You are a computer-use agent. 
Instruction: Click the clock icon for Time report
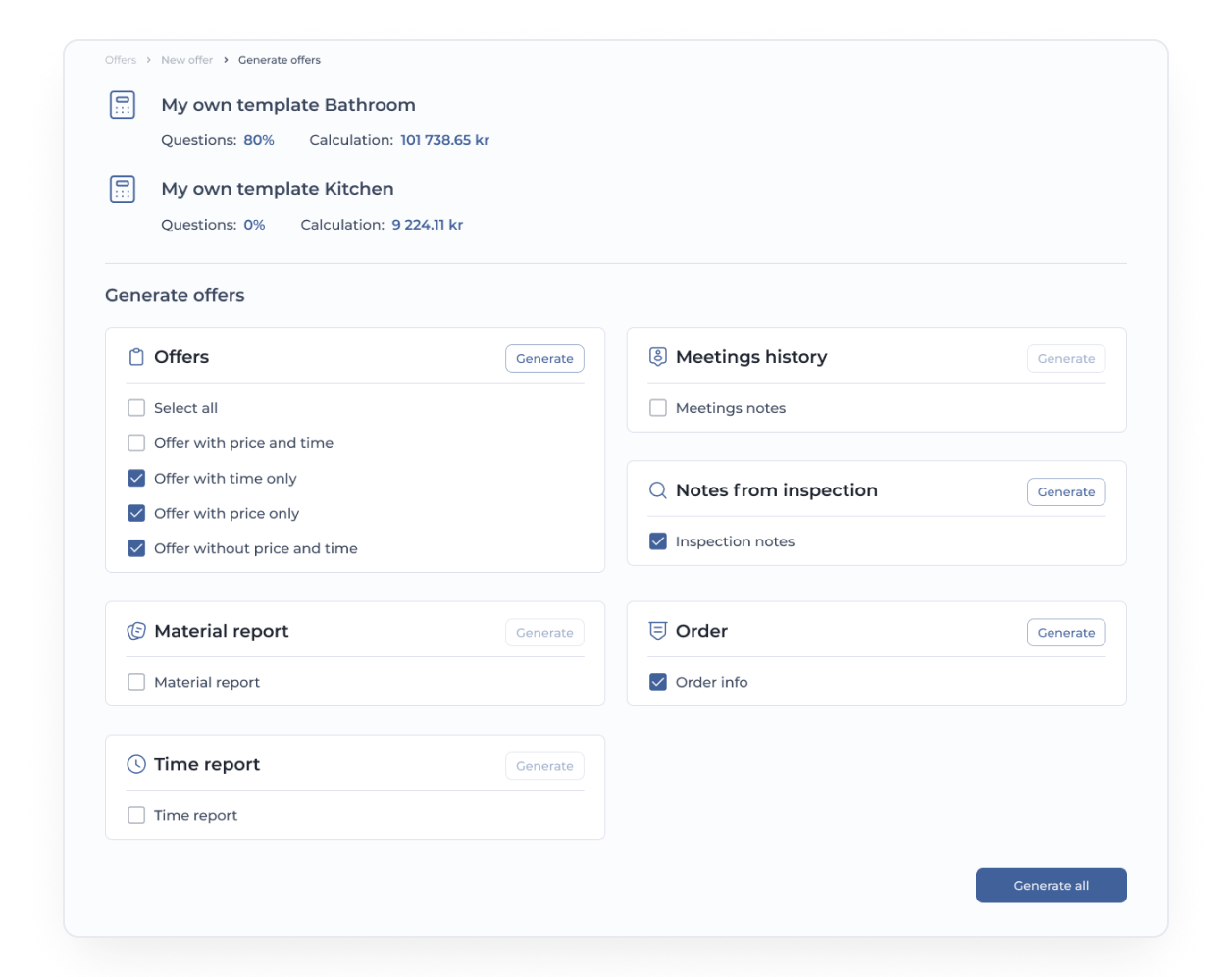[x=136, y=764]
